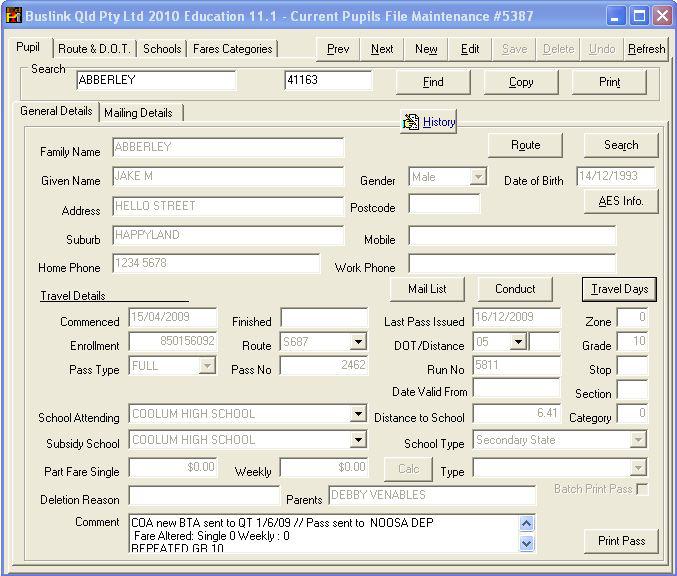Click the Pass No field 2462
Image resolution: width=677 pixels, height=576 pixels.
click(324, 365)
